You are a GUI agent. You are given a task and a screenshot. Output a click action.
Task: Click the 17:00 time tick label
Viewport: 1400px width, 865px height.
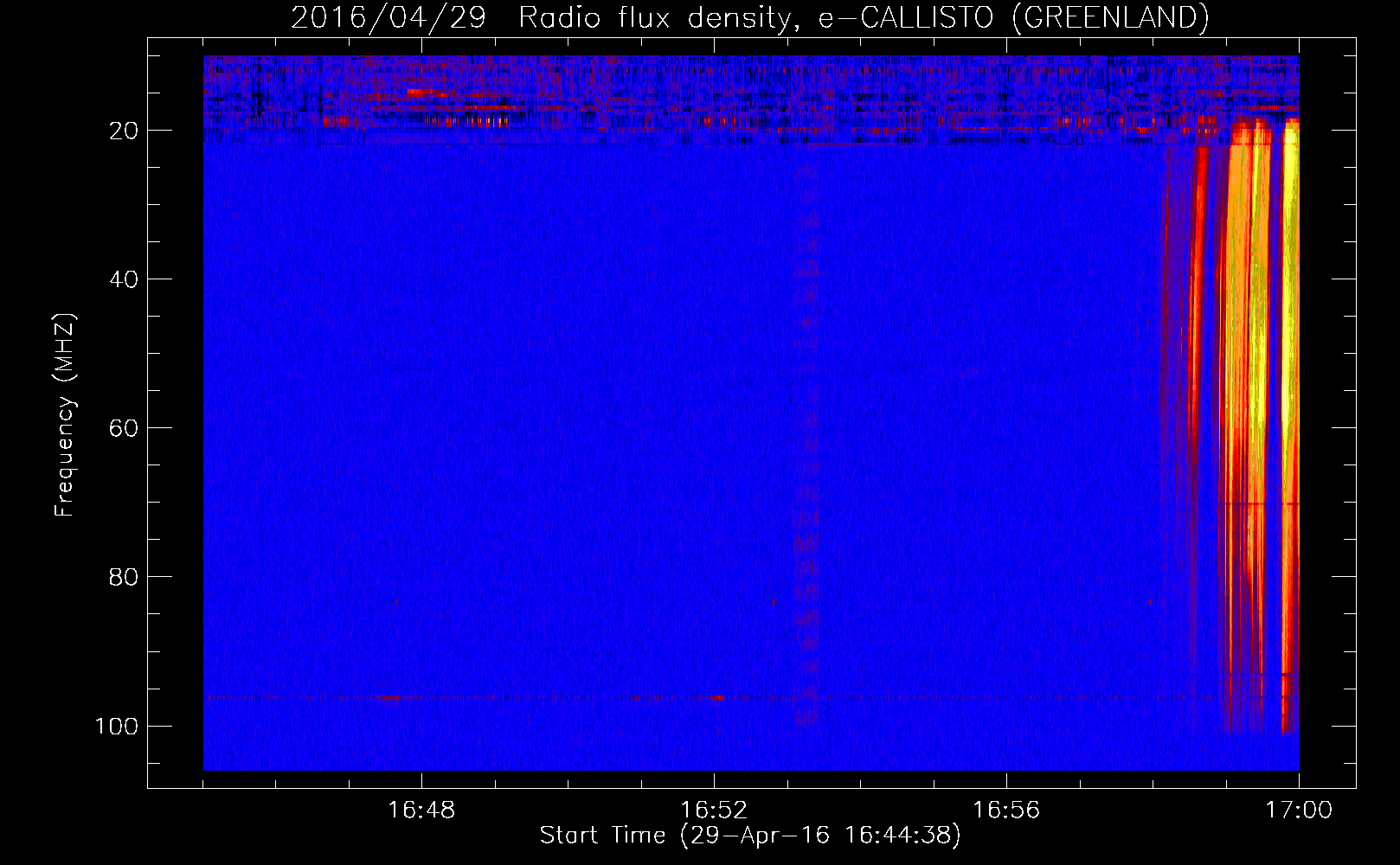(x=1299, y=811)
